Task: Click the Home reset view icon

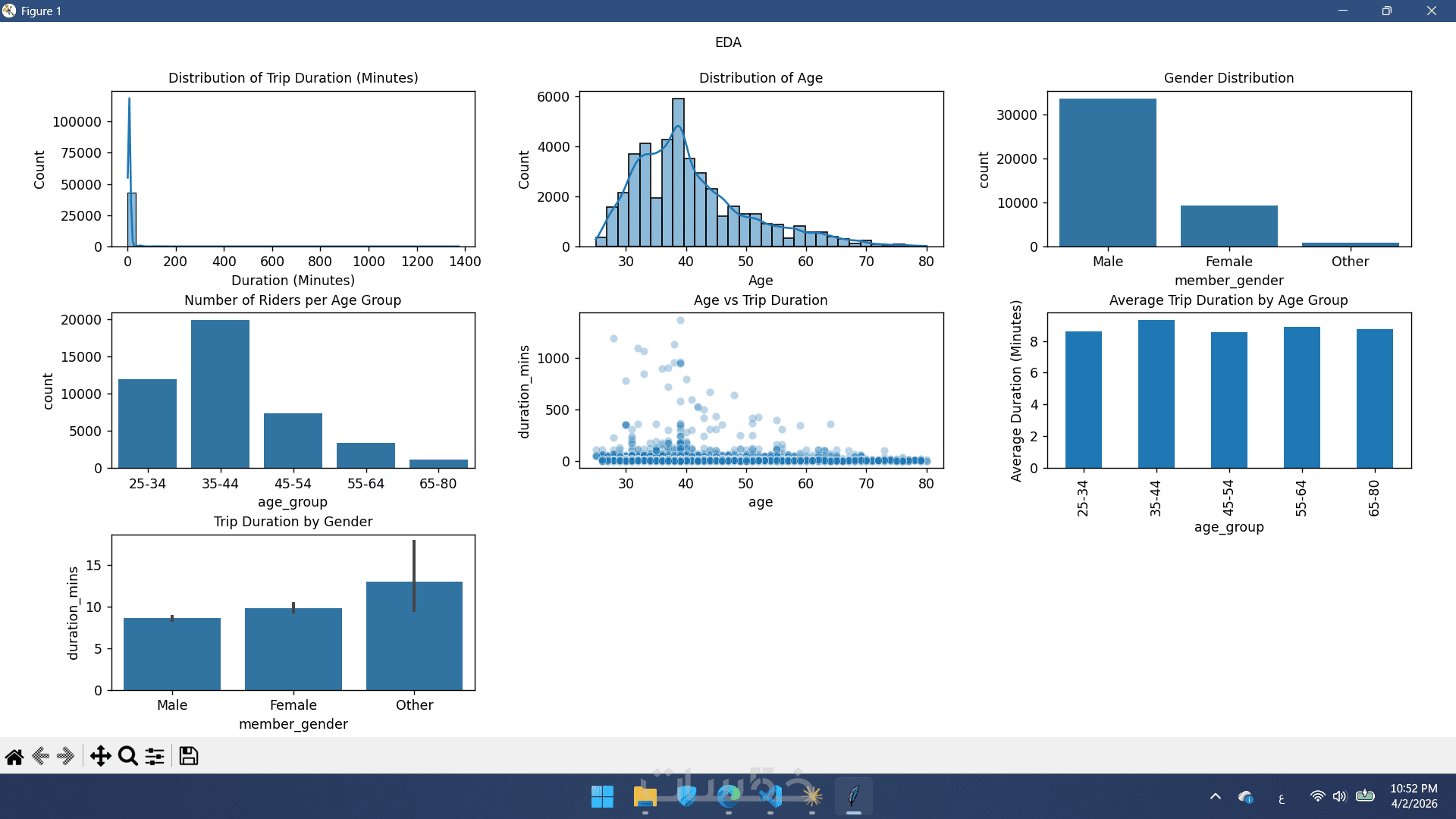Action: (14, 756)
